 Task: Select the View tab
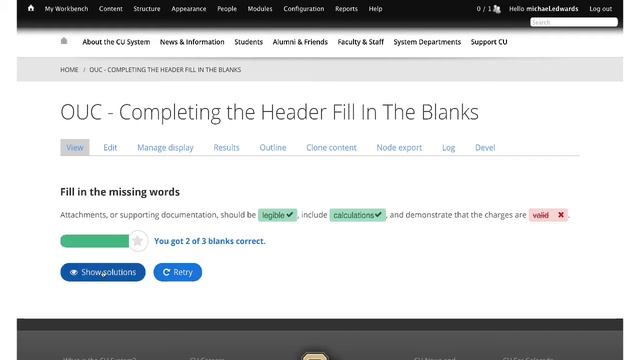pyautogui.click(x=75, y=147)
